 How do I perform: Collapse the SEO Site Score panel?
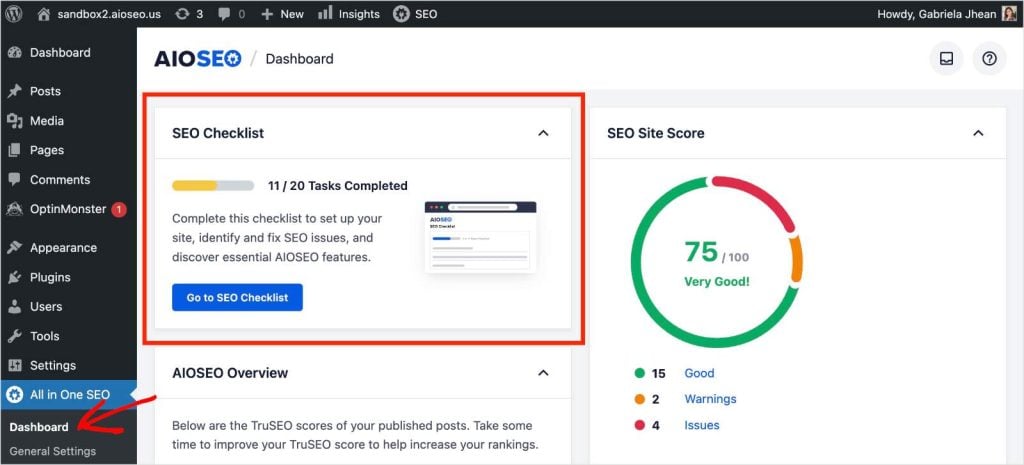978,133
